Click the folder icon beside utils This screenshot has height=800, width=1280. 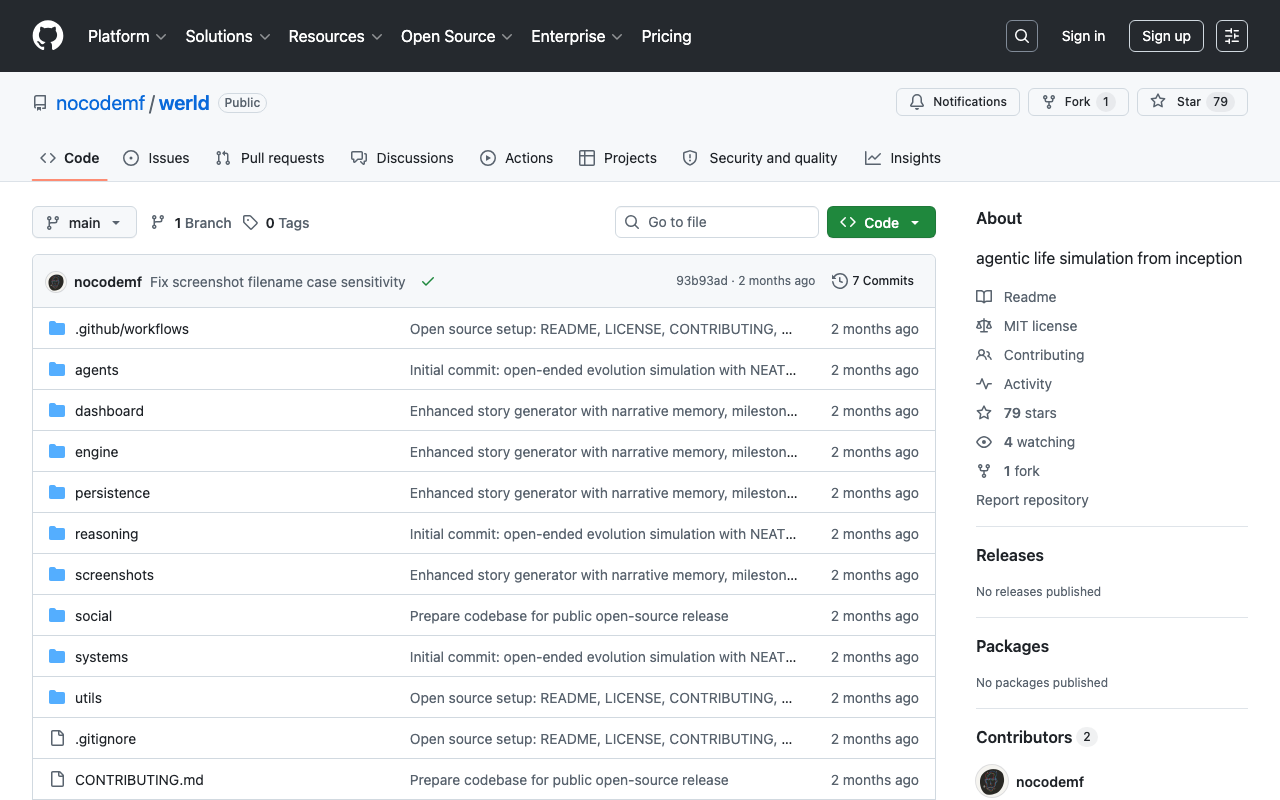(x=57, y=698)
